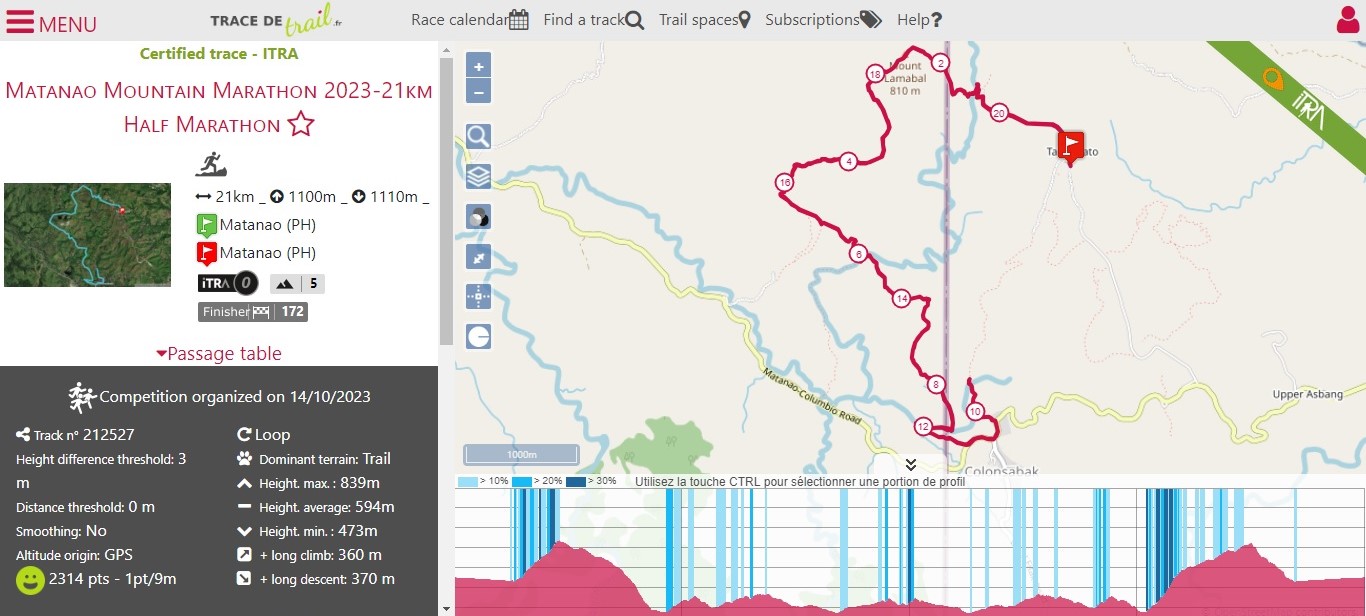The height and width of the screenshot is (616, 1366).
Task: Click the ITRA points badge
Action: [228, 284]
